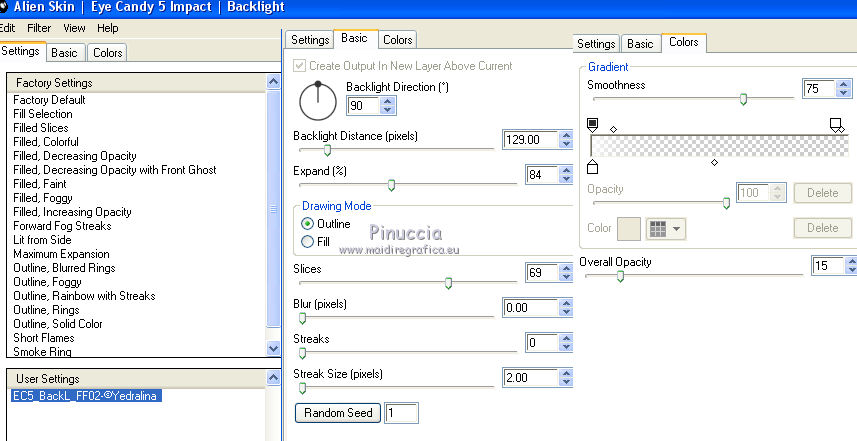Screen dimensions: 857x441
Task: Click Settings tab in right Colors panel
Action: tap(596, 44)
